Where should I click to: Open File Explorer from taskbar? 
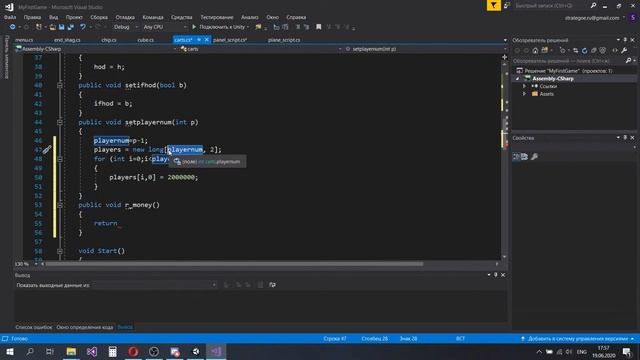pos(71,351)
